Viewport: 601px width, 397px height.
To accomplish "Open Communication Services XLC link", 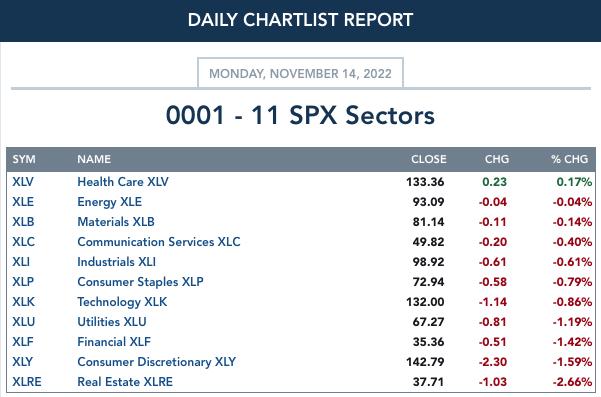I will (159, 242).
